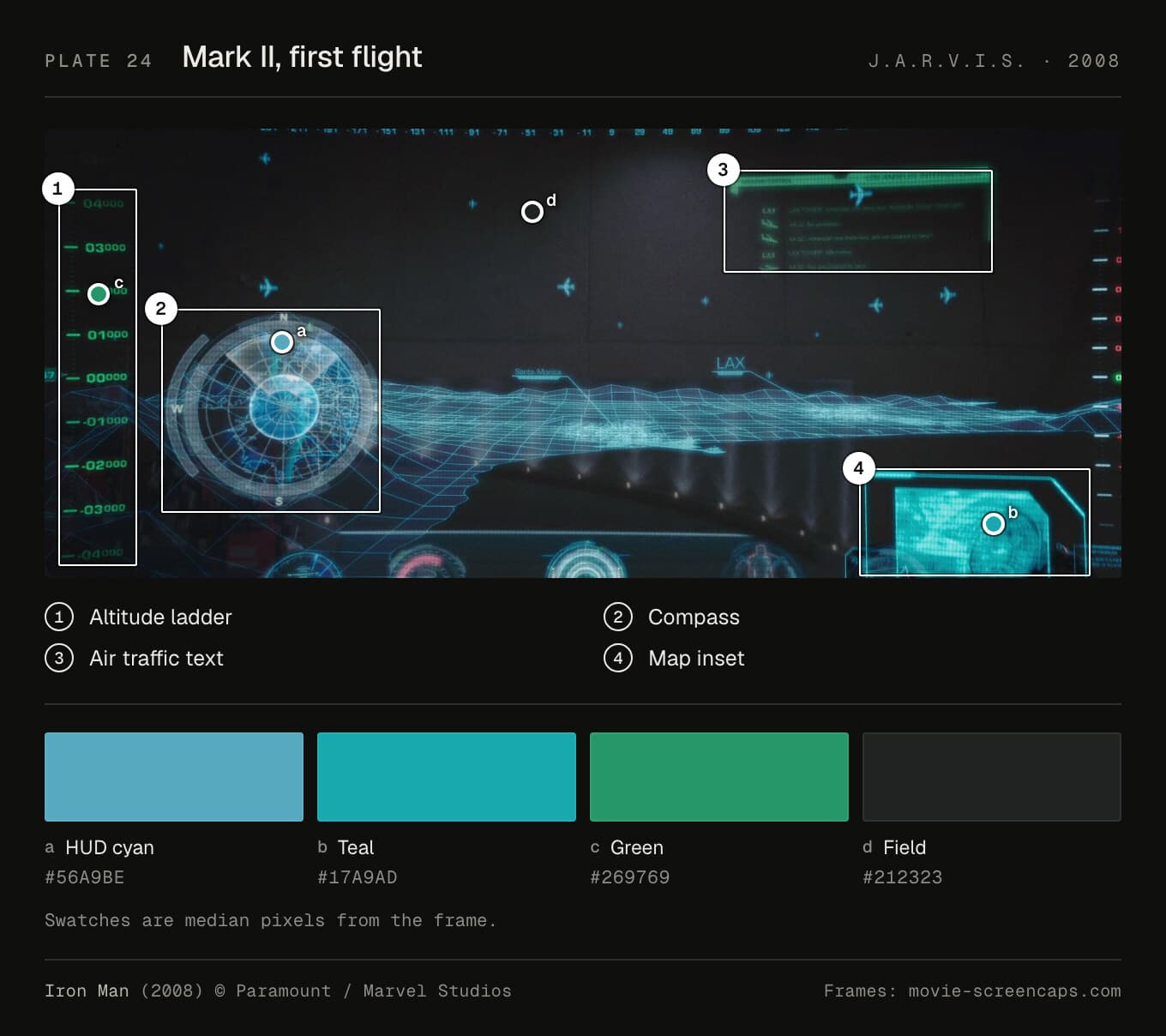Click hotspot marker 2 beside the compass
Viewport: 1166px width, 1036px height.
(161, 309)
